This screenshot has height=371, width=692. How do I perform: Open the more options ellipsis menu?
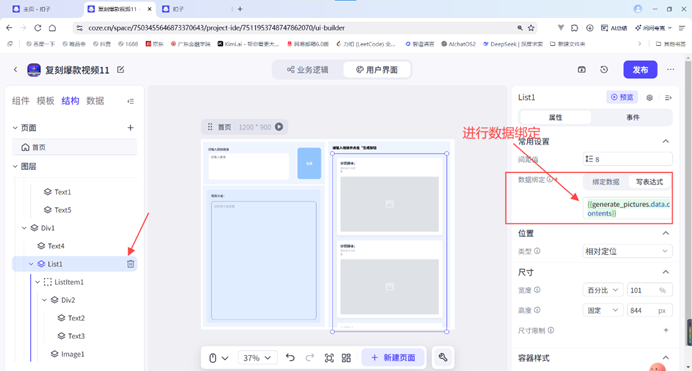(670, 70)
